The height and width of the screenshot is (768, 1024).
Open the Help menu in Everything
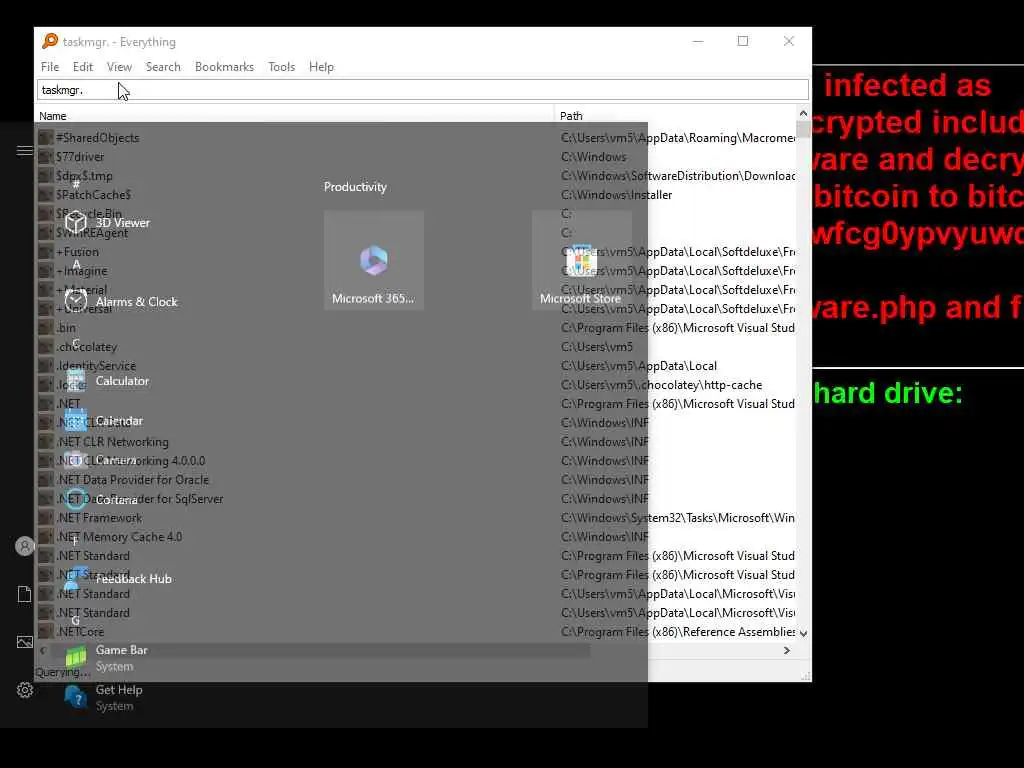[321, 67]
